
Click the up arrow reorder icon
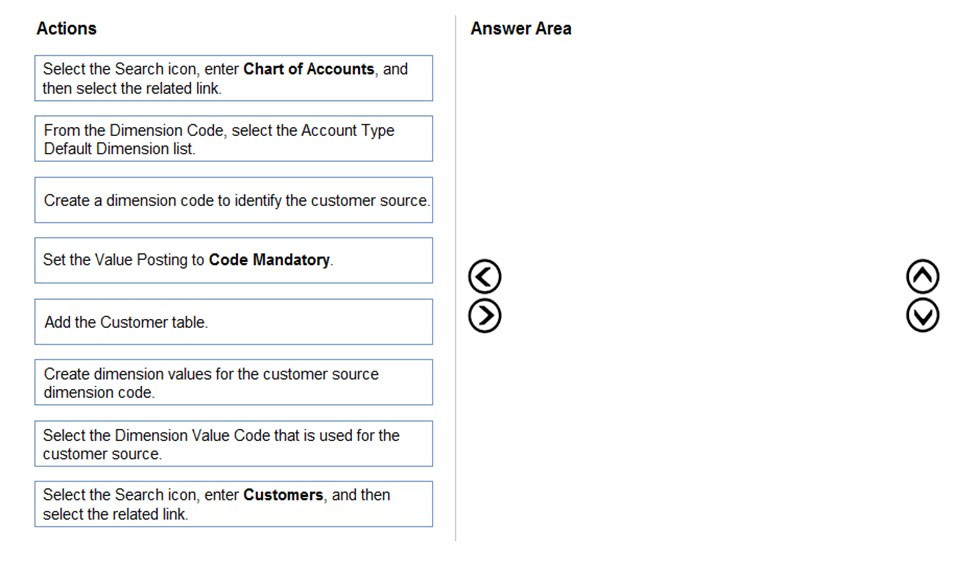tap(922, 277)
